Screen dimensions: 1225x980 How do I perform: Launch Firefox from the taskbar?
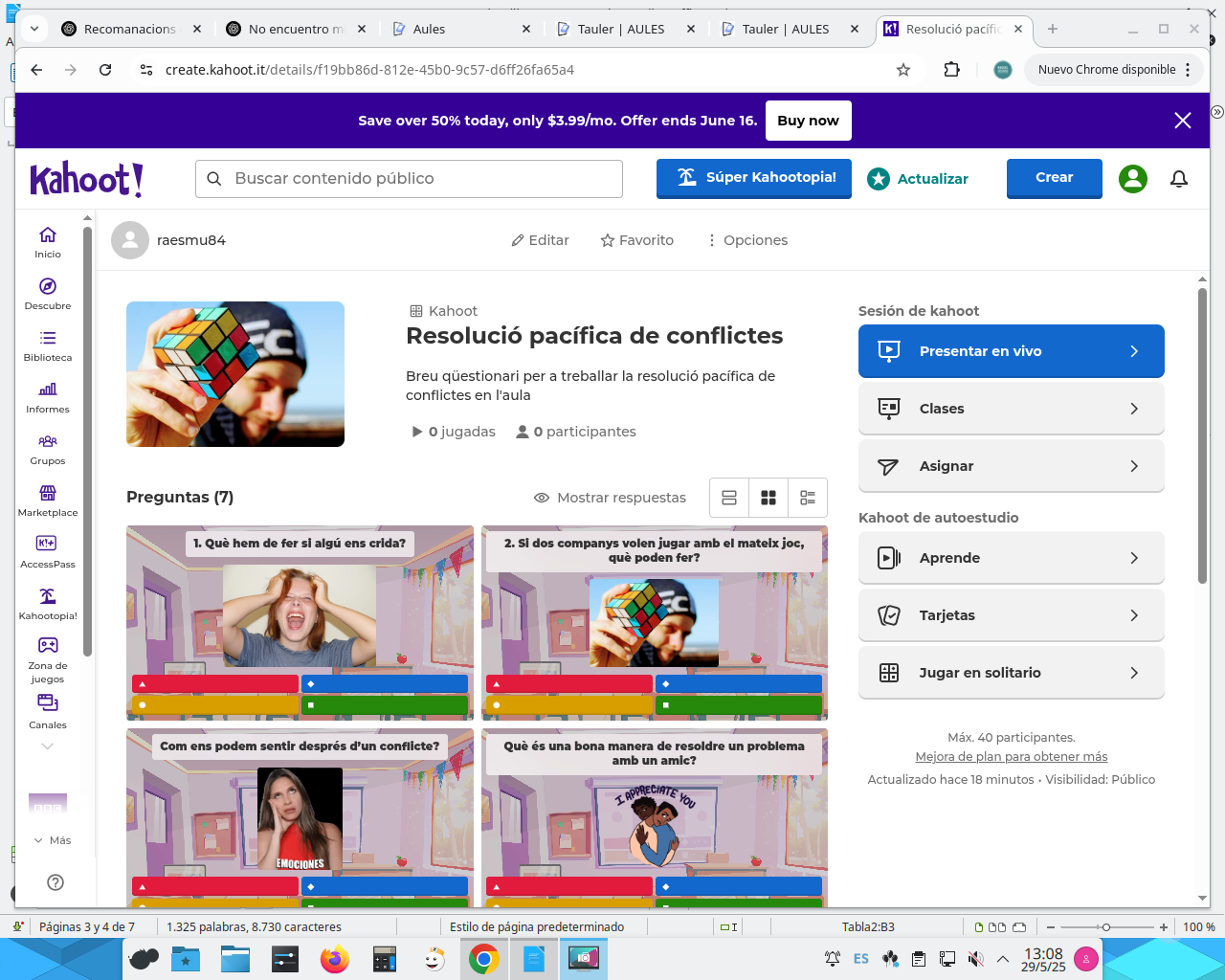pyautogui.click(x=335, y=959)
